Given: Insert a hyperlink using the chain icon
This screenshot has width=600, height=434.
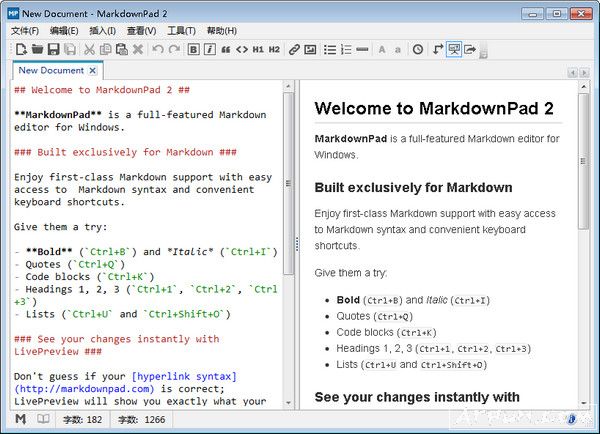Looking at the screenshot, I should tap(294, 49).
